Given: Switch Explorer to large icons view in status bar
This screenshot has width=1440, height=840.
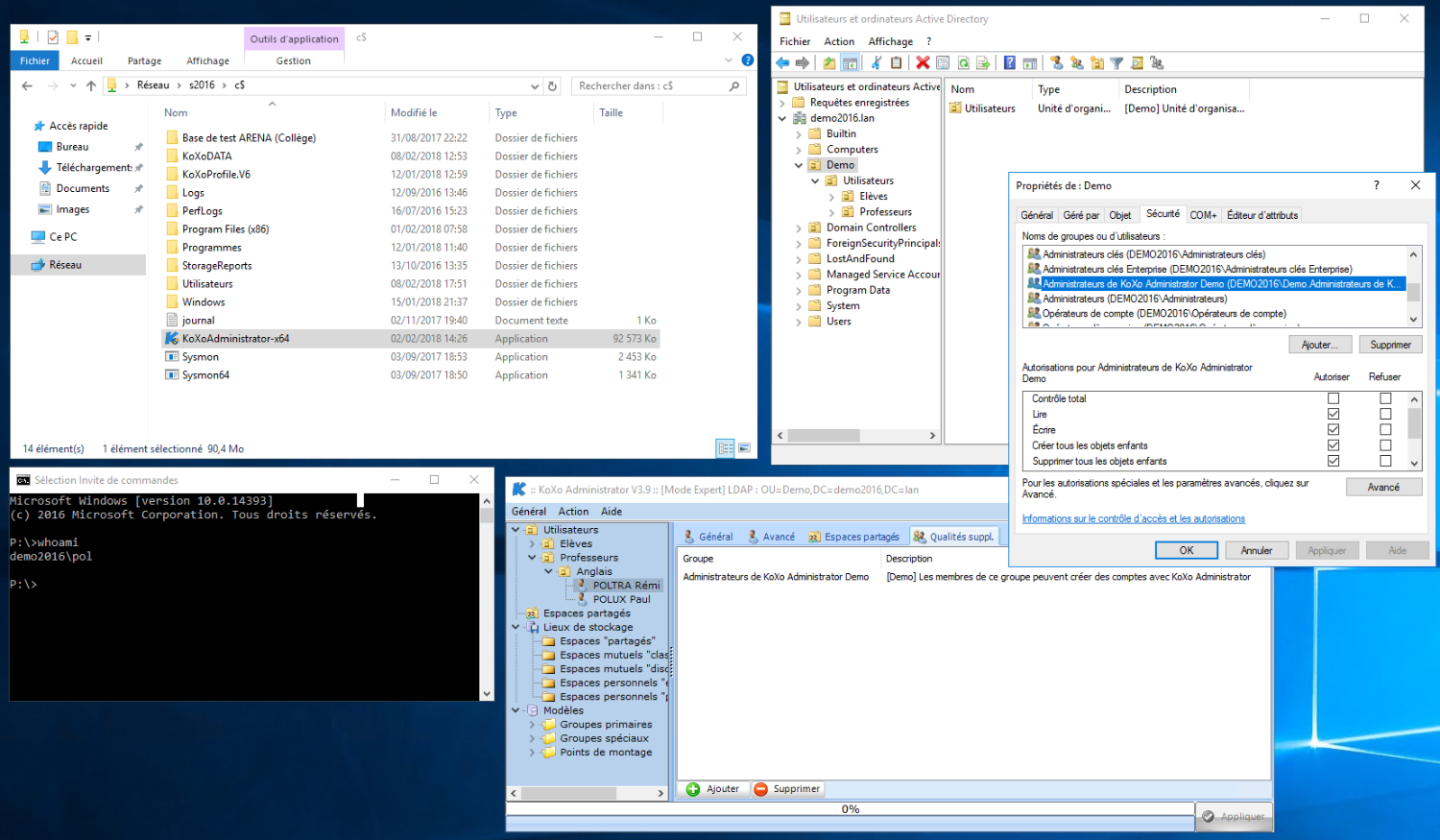Looking at the screenshot, I should point(744,448).
